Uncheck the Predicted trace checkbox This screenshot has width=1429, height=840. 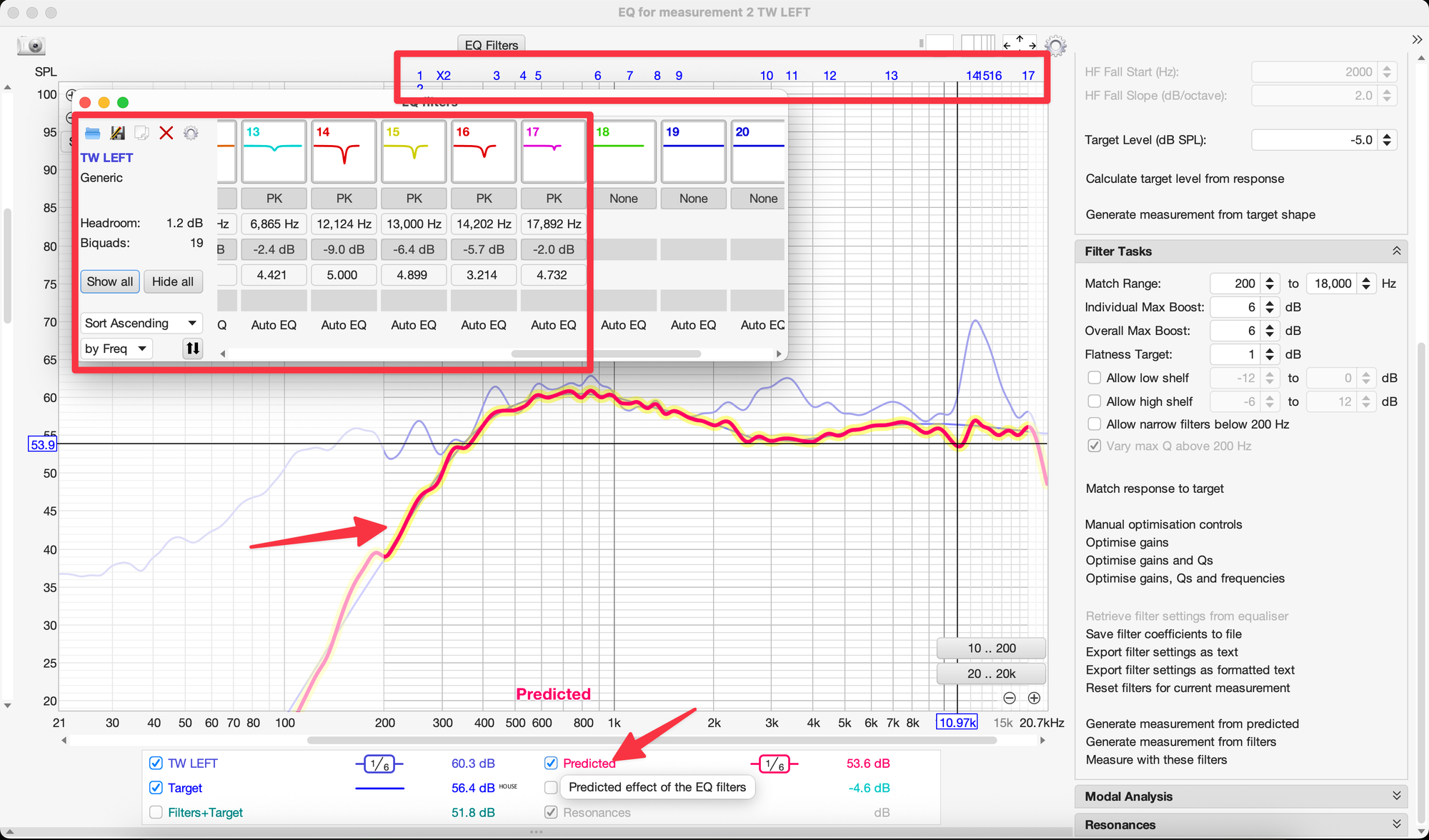pos(551,763)
